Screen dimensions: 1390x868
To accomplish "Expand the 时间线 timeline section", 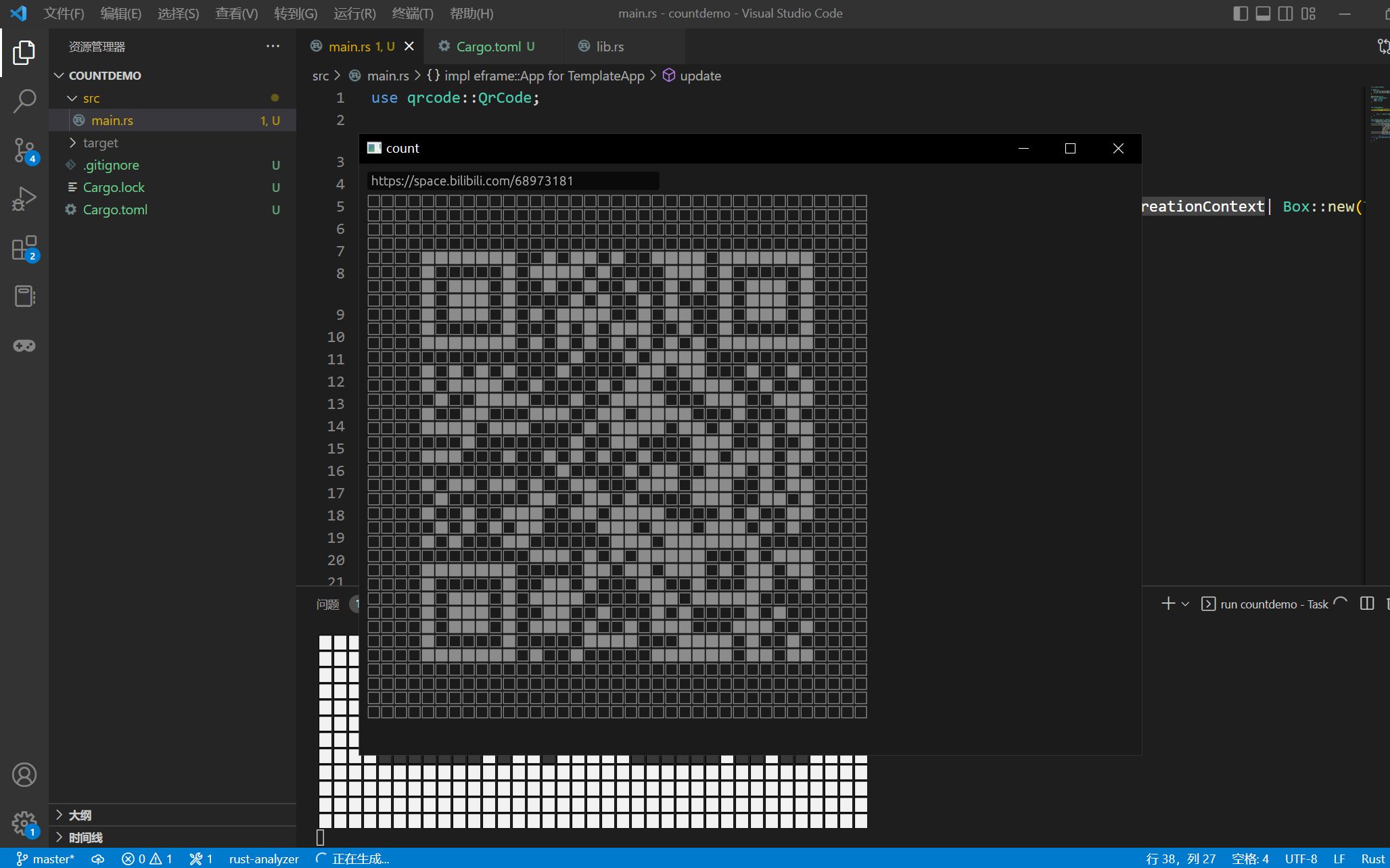I will point(173,837).
